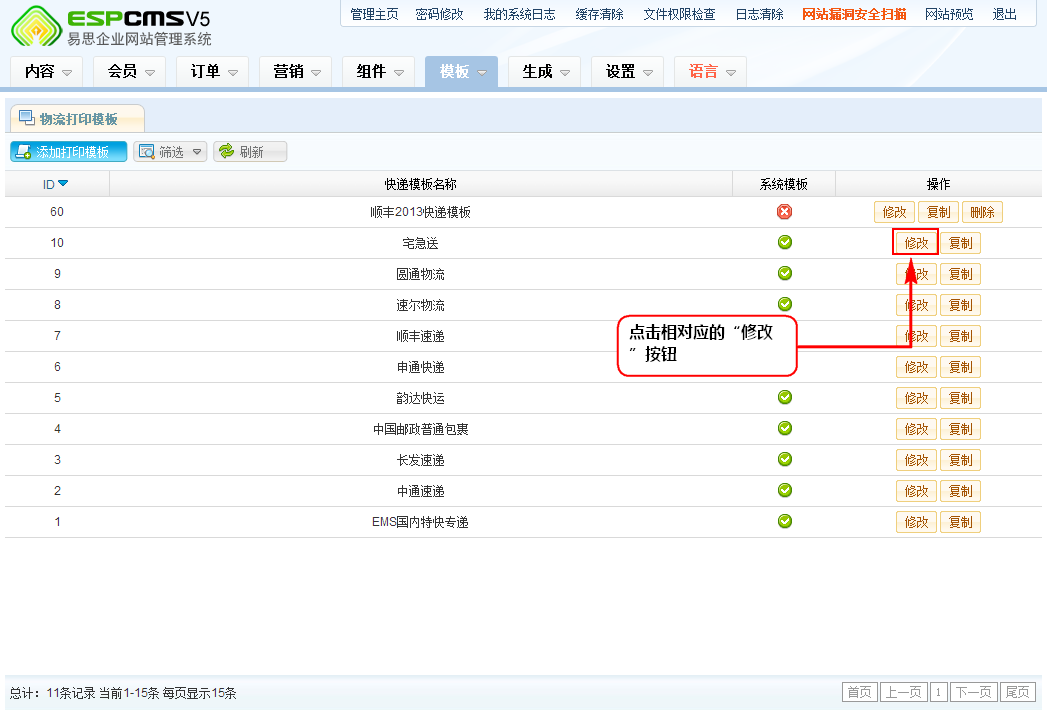Click 复制 in the 长发速递 row

tap(960, 460)
